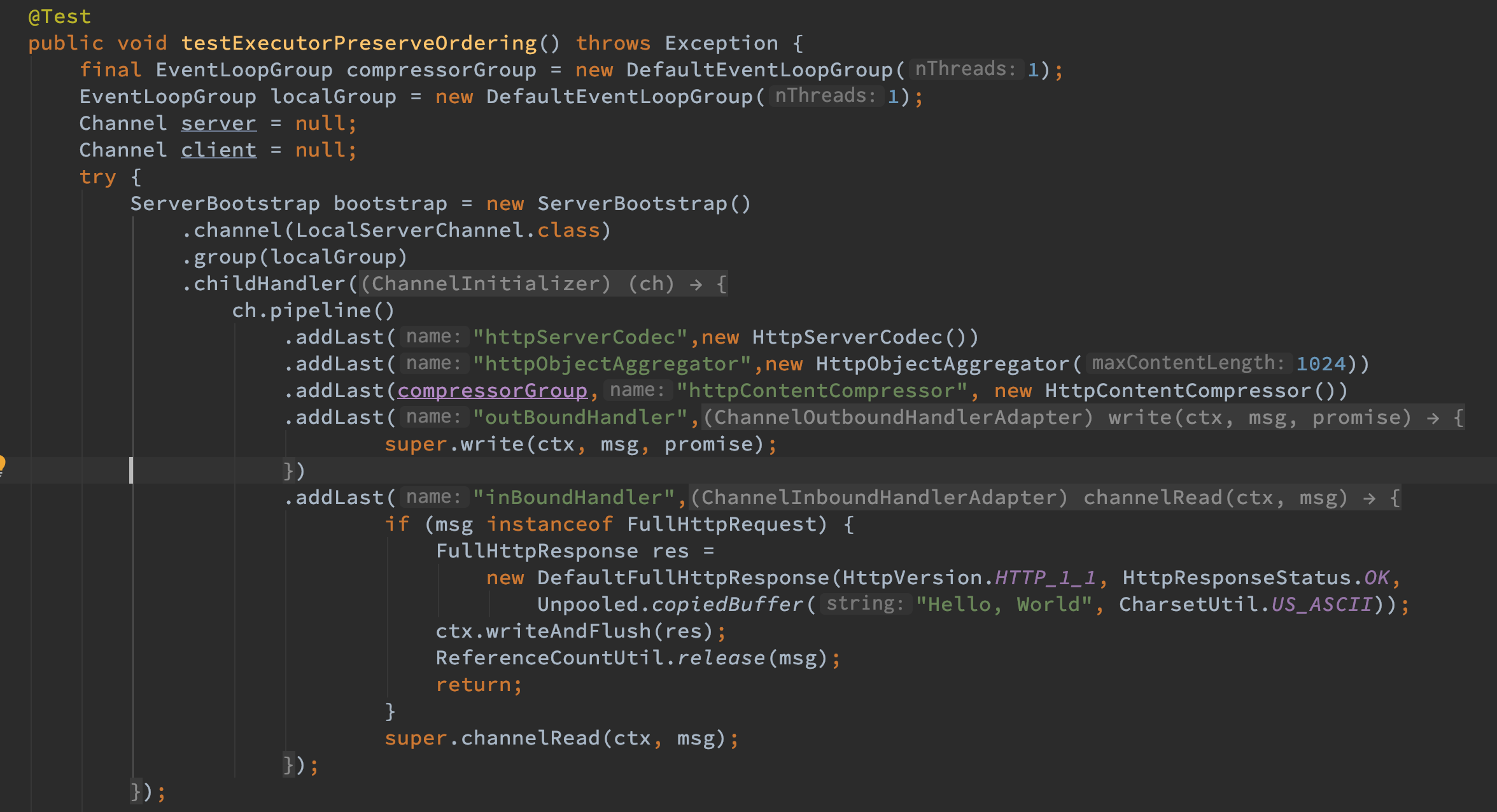Click the yellow intention actions lightbulb in the gutter
The image size is (1497, 812).
pyautogui.click(x=3, y=465)
